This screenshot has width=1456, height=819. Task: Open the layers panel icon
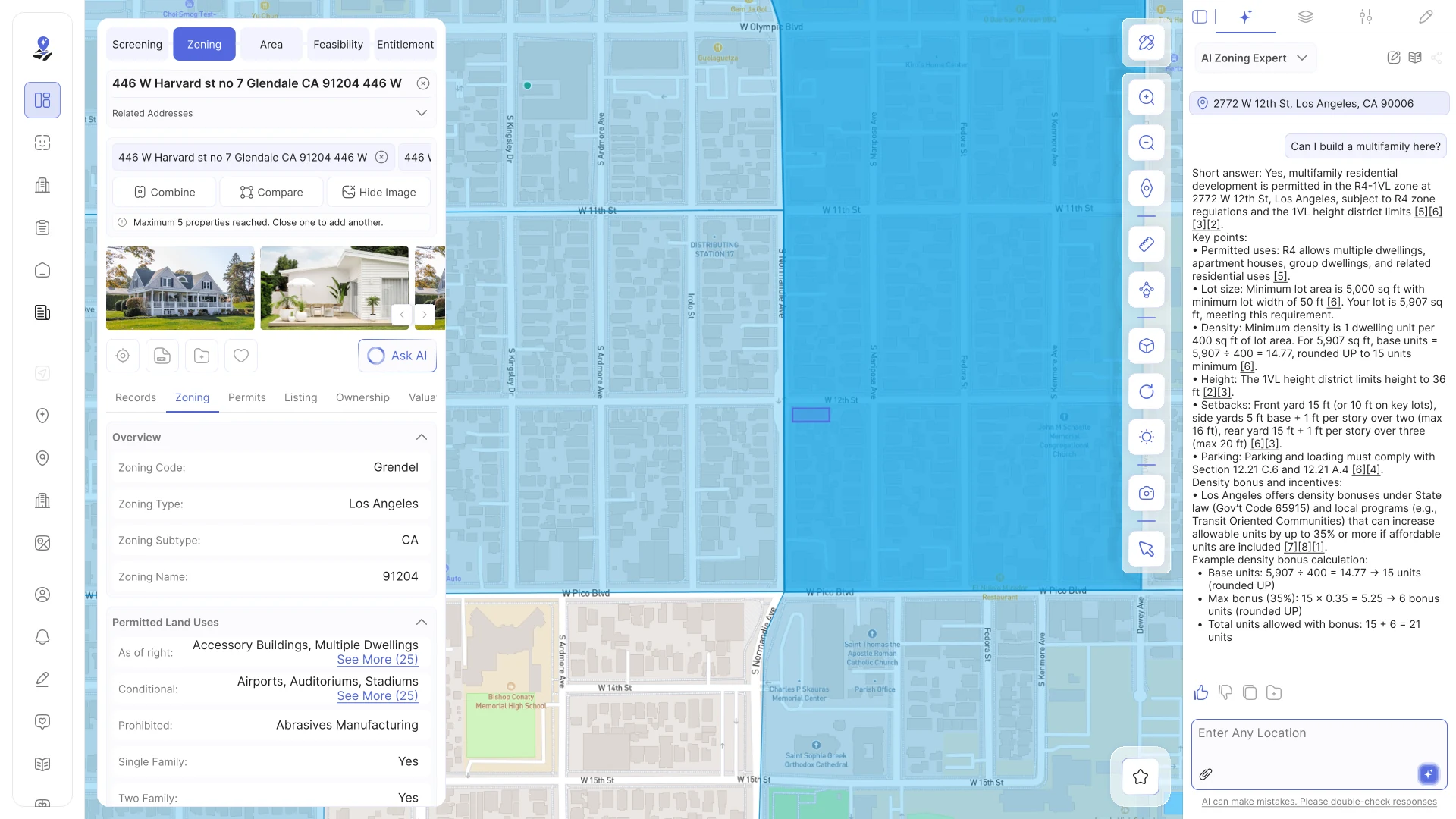coord(1305,17)
